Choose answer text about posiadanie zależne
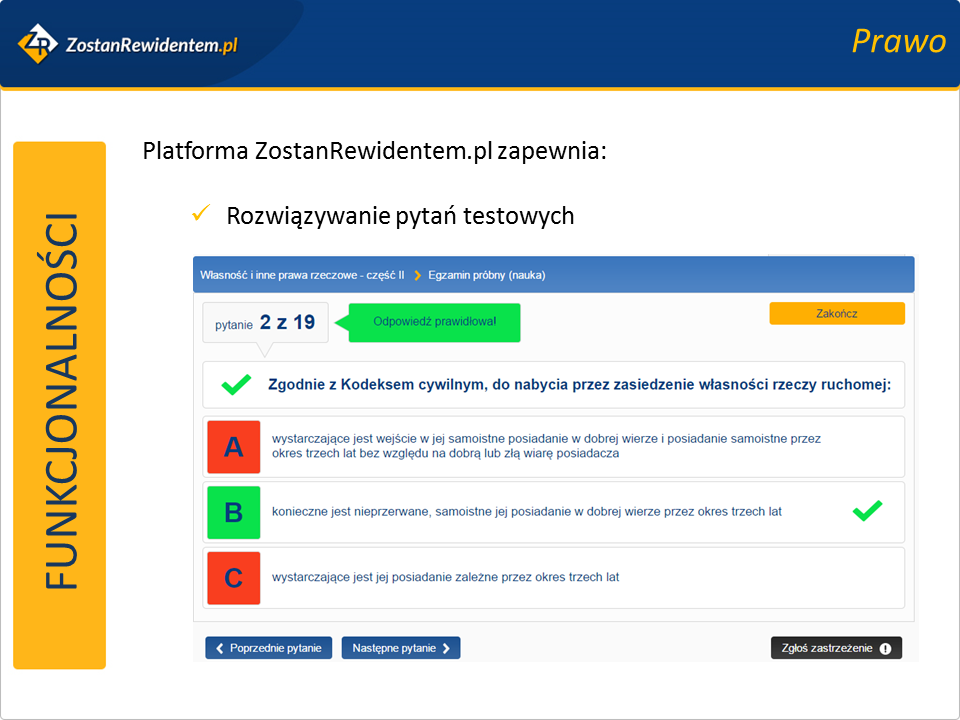This screenshot has width=960, height=720. pyautogui.click(x=446, y=578)
